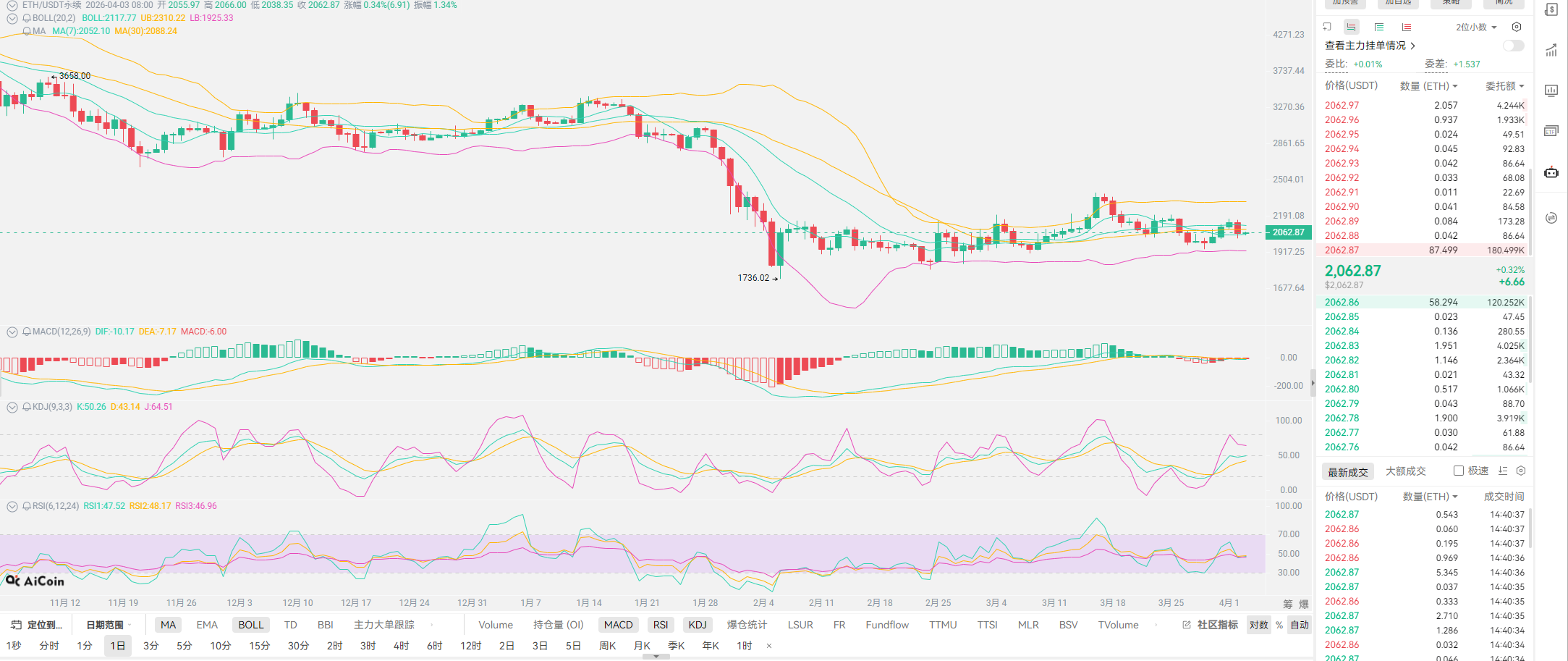Image resolution: width=1568 pixels, height=661 pixels.
Task: Click the swap arrows sidebar icon
Action: [1551, 218]
